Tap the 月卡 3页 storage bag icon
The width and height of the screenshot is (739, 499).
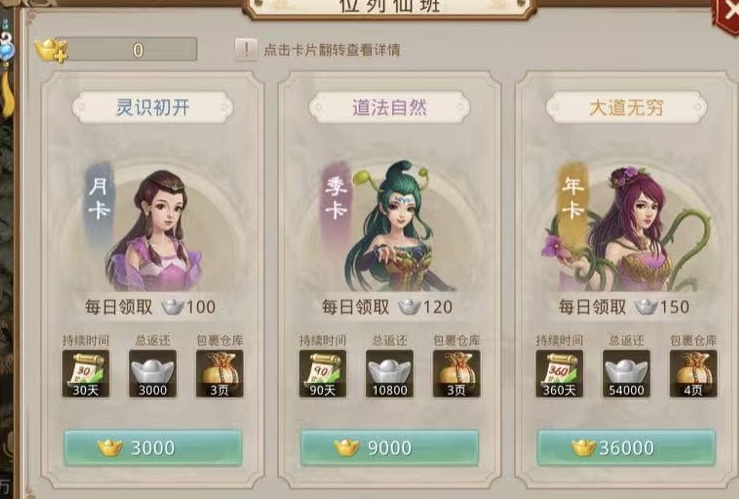point(220,374)
